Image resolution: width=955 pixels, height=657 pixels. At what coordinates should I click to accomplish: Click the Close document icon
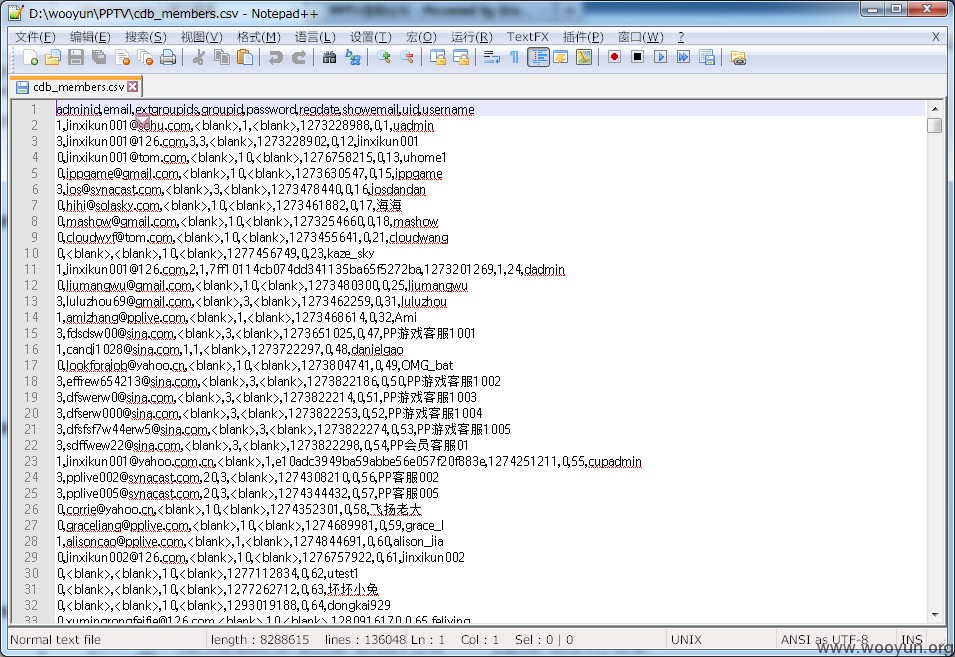coord(122,58)
